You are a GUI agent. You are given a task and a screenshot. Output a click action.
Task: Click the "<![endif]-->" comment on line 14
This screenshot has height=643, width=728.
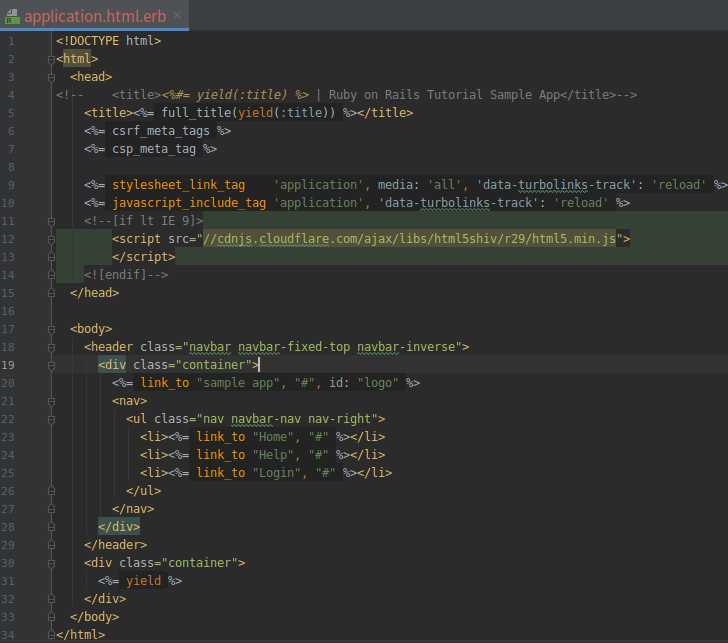126,275
